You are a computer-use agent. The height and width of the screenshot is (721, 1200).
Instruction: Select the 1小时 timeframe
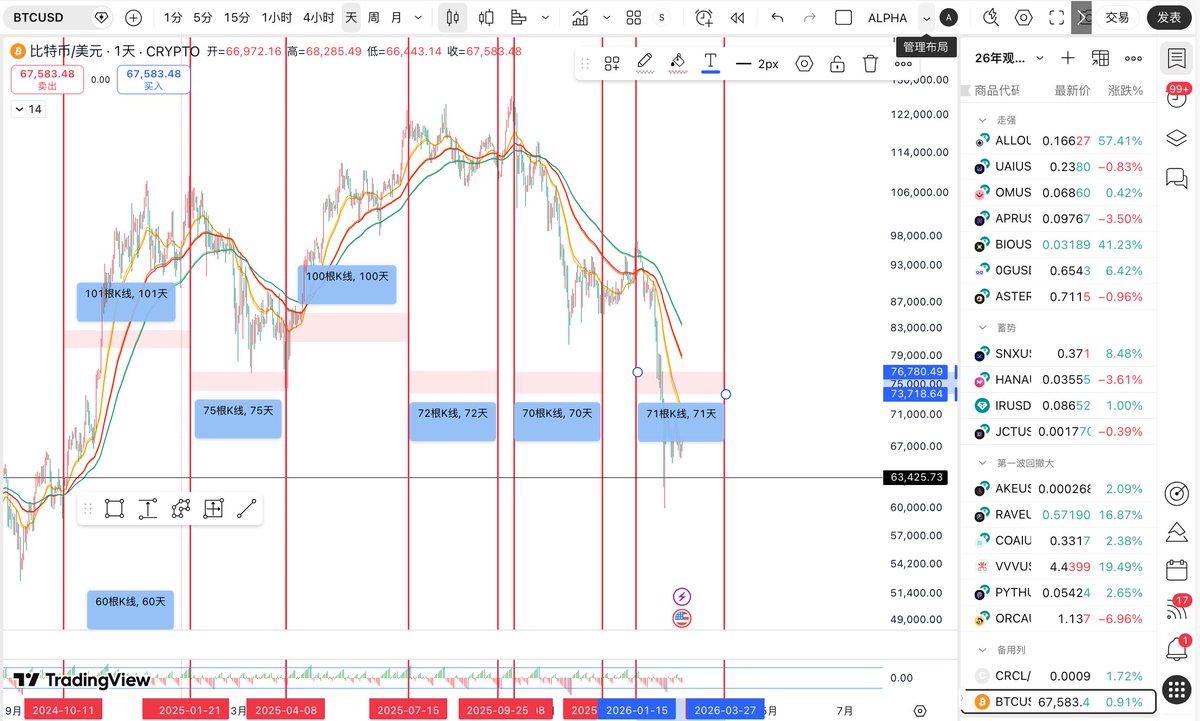click(x=277, y=18)
